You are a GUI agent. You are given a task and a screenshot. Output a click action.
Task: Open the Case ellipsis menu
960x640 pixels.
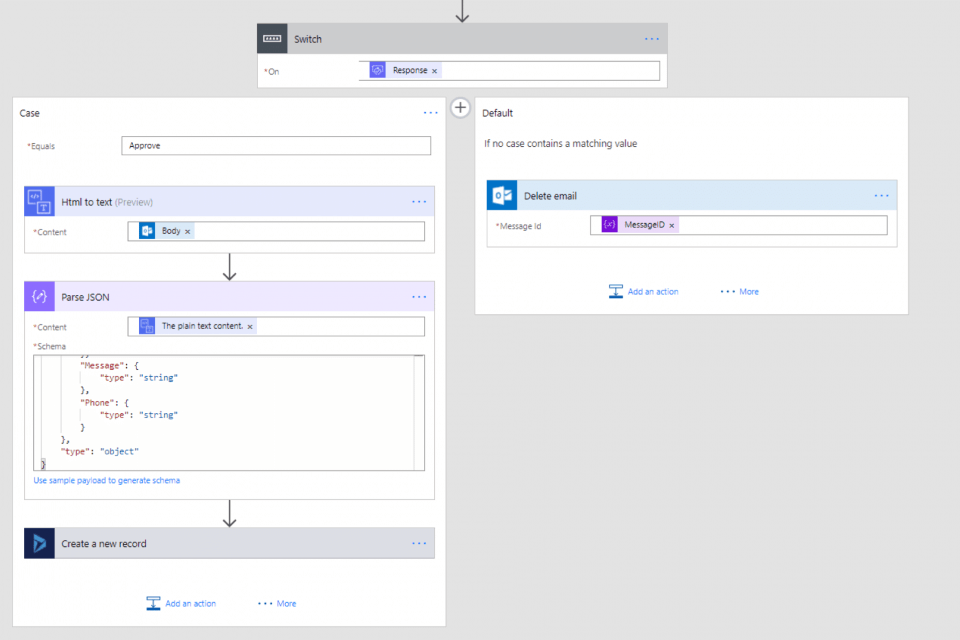430,113
